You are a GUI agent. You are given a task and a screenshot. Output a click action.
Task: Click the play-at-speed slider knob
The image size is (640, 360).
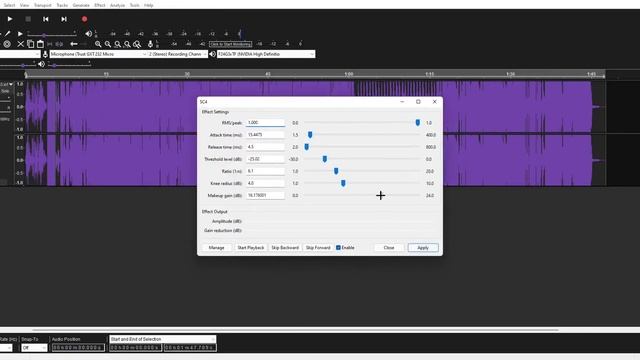[x=44, y=35]
